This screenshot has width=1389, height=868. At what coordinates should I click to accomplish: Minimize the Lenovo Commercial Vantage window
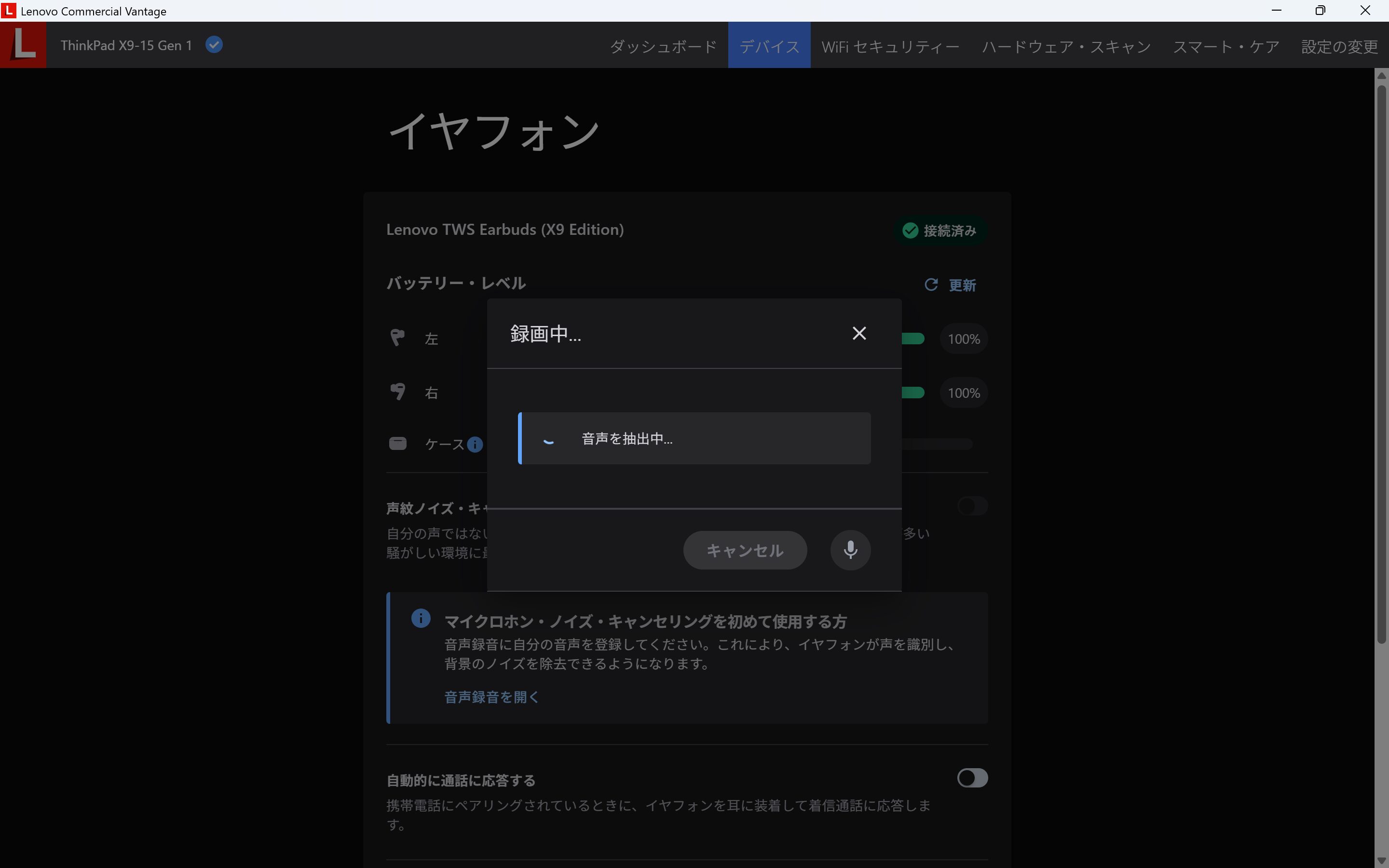pyautogui.click(x=1277, y=10)
